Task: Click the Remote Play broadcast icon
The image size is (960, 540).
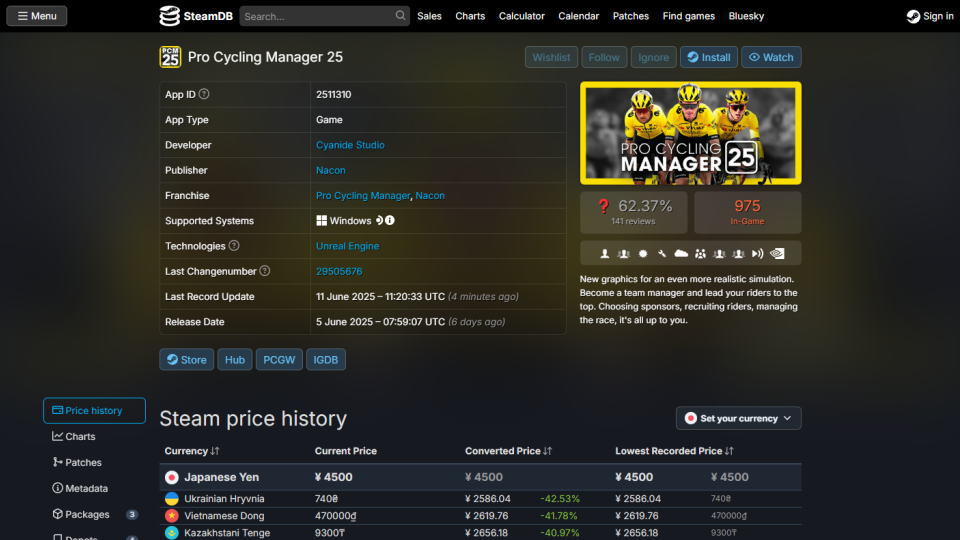Action: click(x=757, y=253)
